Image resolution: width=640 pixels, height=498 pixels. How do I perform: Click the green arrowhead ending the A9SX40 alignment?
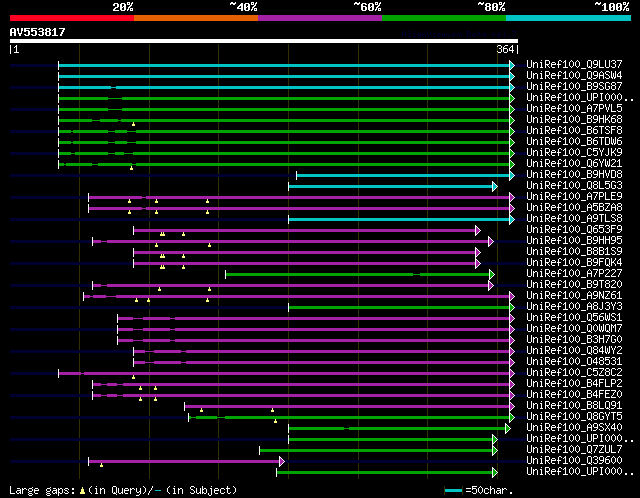point(508,429)
